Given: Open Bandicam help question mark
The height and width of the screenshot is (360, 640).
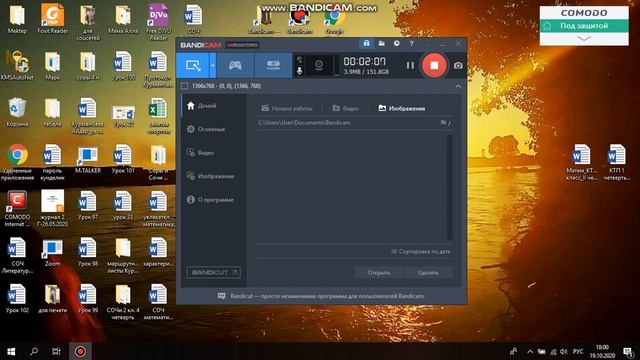Looking at the screenshot, I should pos(411,43).
